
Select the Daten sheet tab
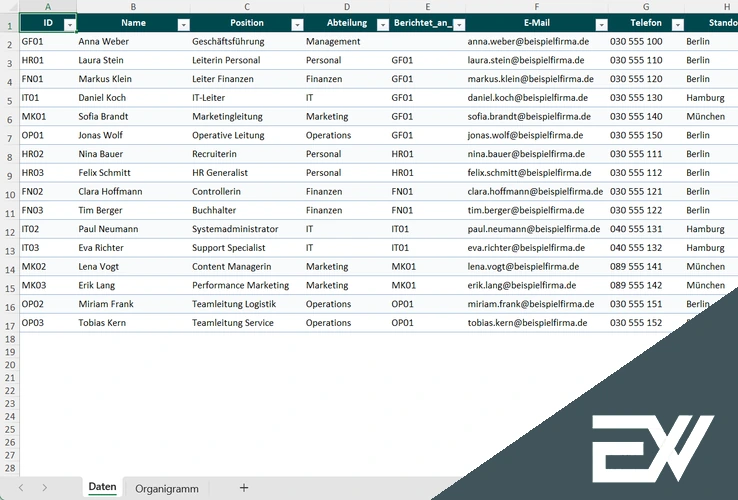click(102, 487)
